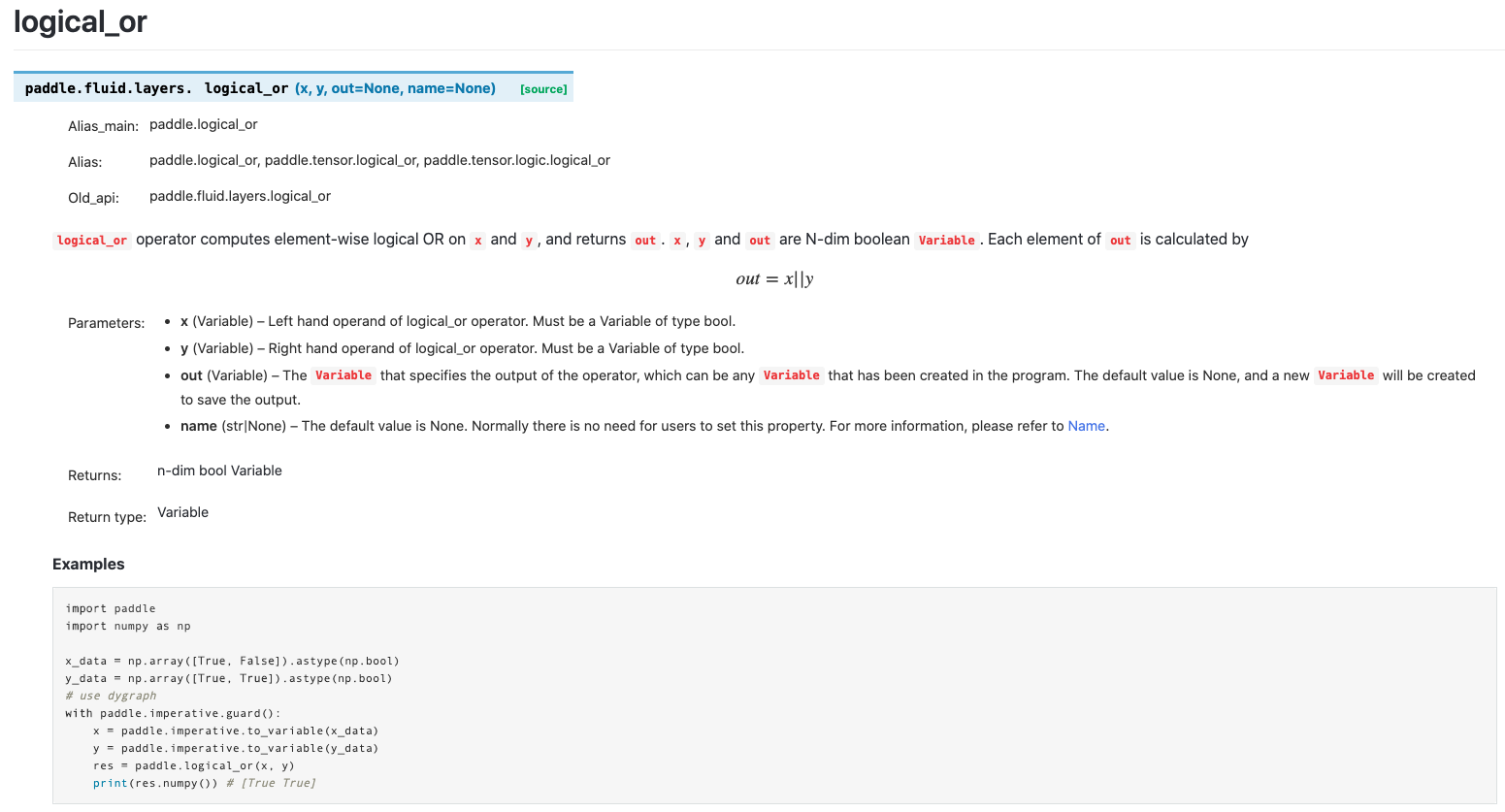
Task: Click the print(res.numpy()) code line
Action: tap(205, 783)
